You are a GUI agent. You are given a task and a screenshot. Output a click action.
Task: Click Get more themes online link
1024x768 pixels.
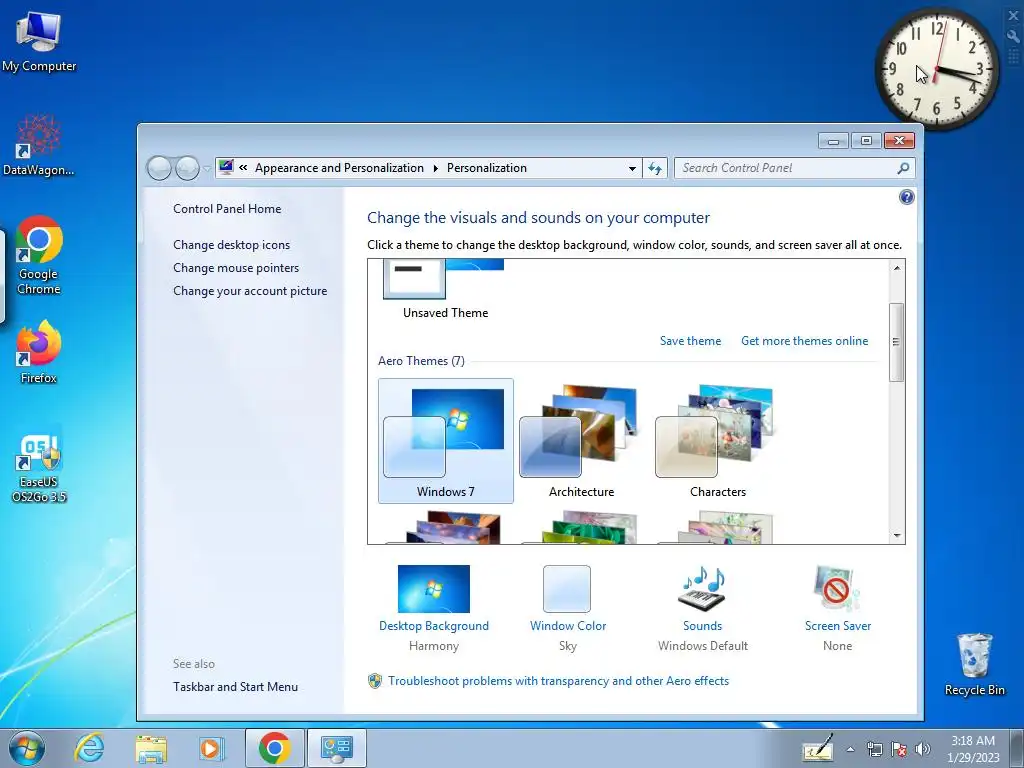805,341
